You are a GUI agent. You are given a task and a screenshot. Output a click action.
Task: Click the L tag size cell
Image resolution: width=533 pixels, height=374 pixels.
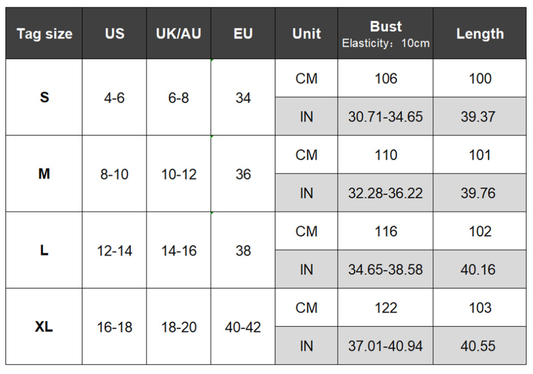(44, 250)
